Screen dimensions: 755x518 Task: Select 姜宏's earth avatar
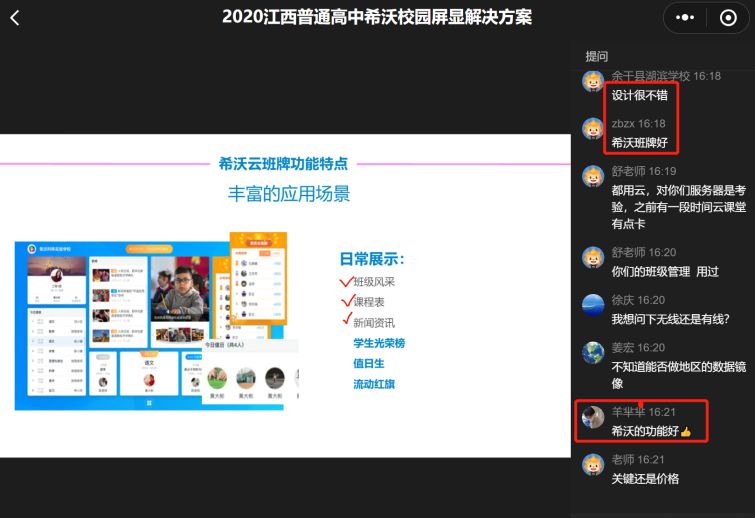pyautogui.click(x=593, y=352)
